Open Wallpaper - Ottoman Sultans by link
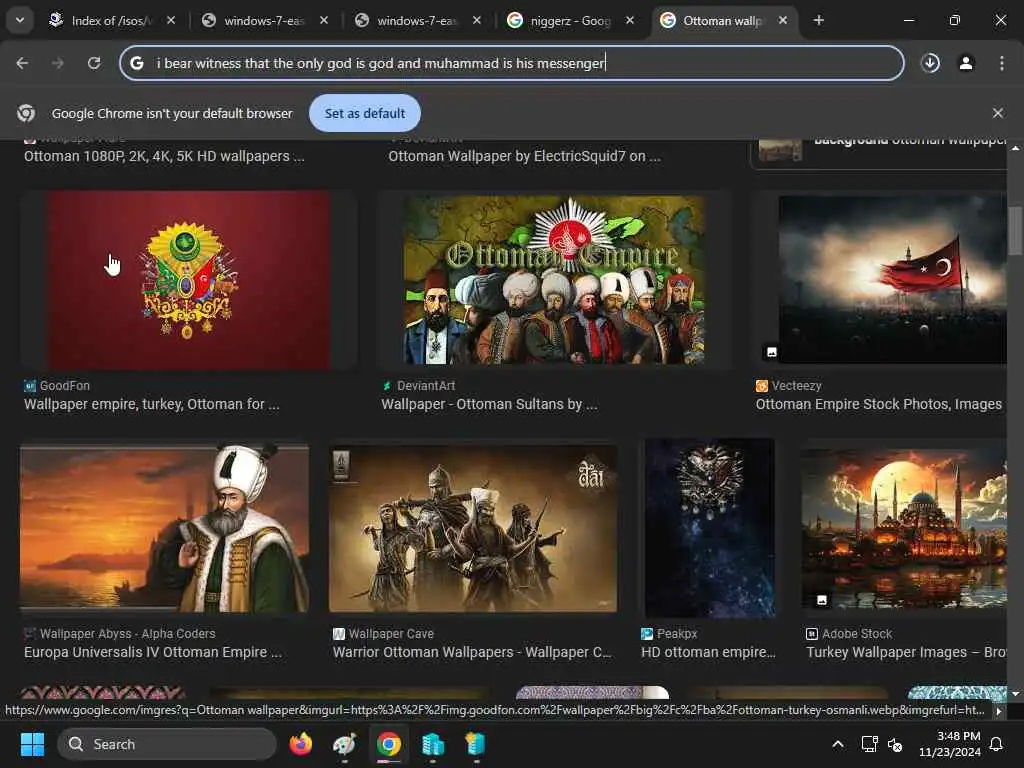The width and height of the screenshot is (1024, 768). click(x=489, y=404)
